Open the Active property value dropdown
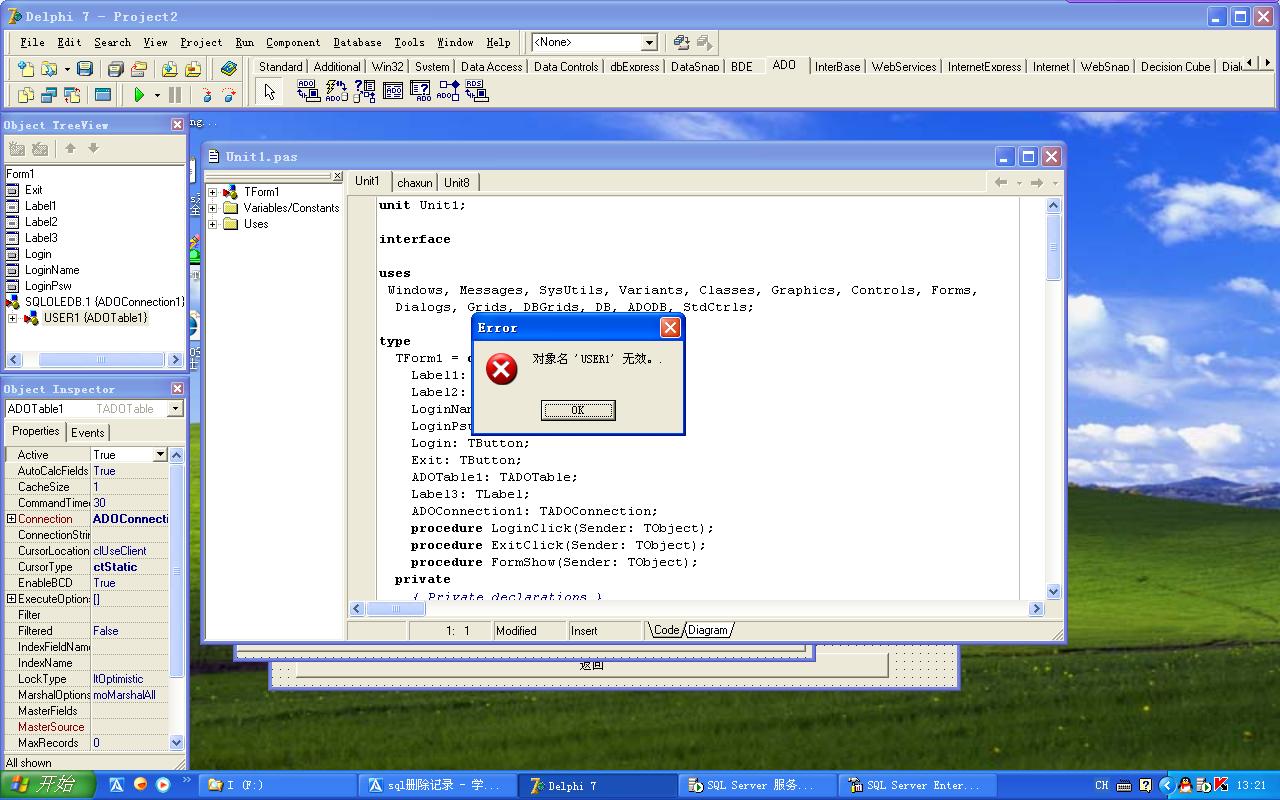Image resolution: width=1280 pixels, height=800 pixels. (x=159, y=454)
